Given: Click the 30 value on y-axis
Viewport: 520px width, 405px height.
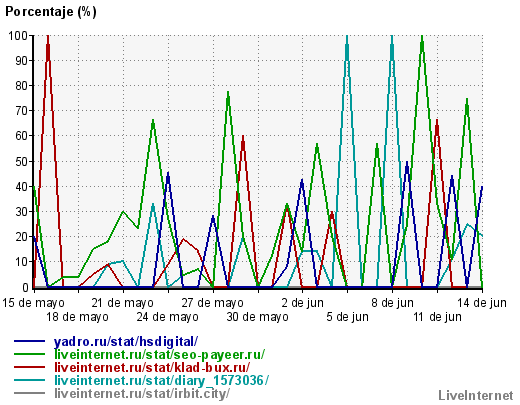Looking at the screenshot, I should pos(22,212).
